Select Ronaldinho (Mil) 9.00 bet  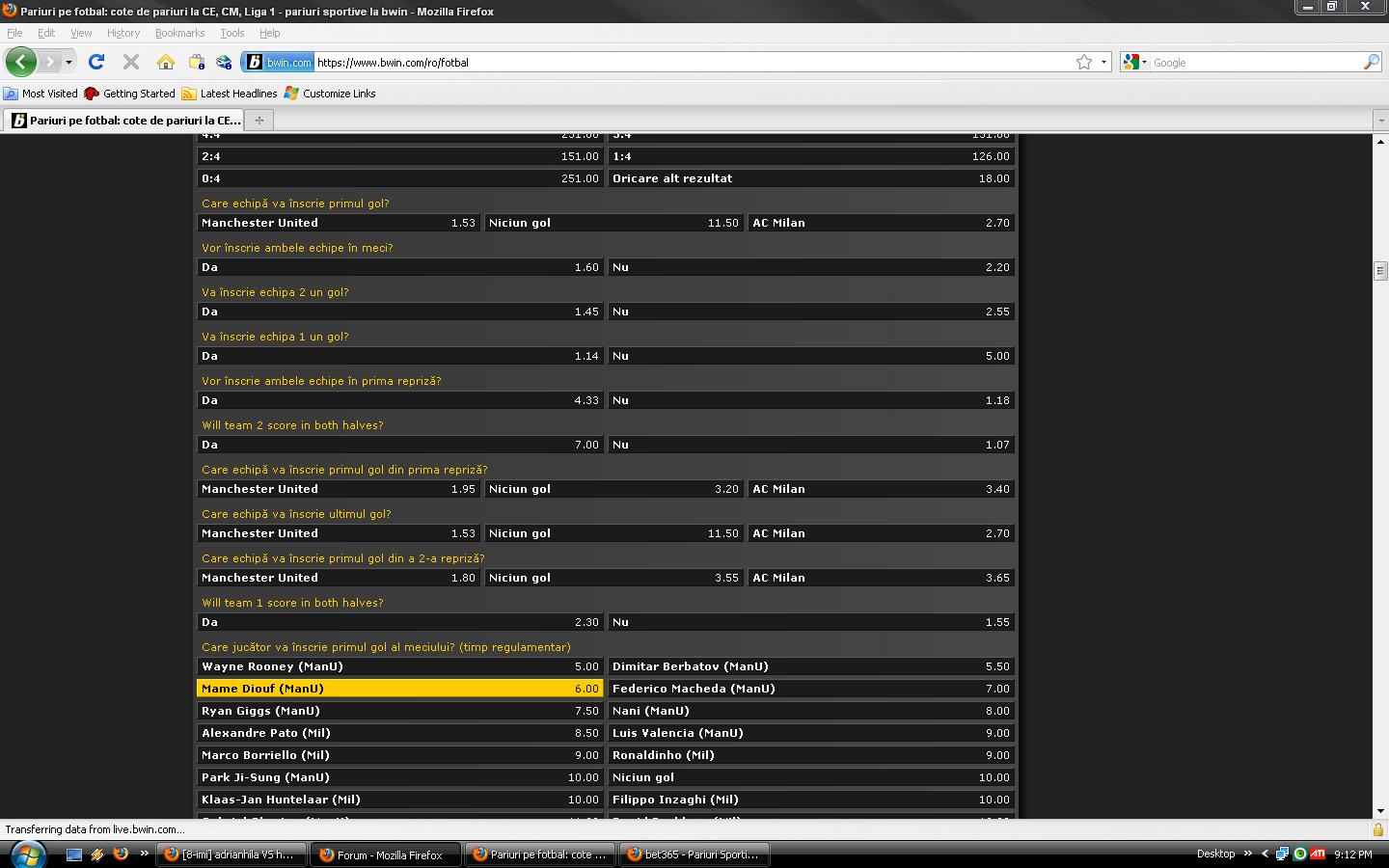(811, 755)
